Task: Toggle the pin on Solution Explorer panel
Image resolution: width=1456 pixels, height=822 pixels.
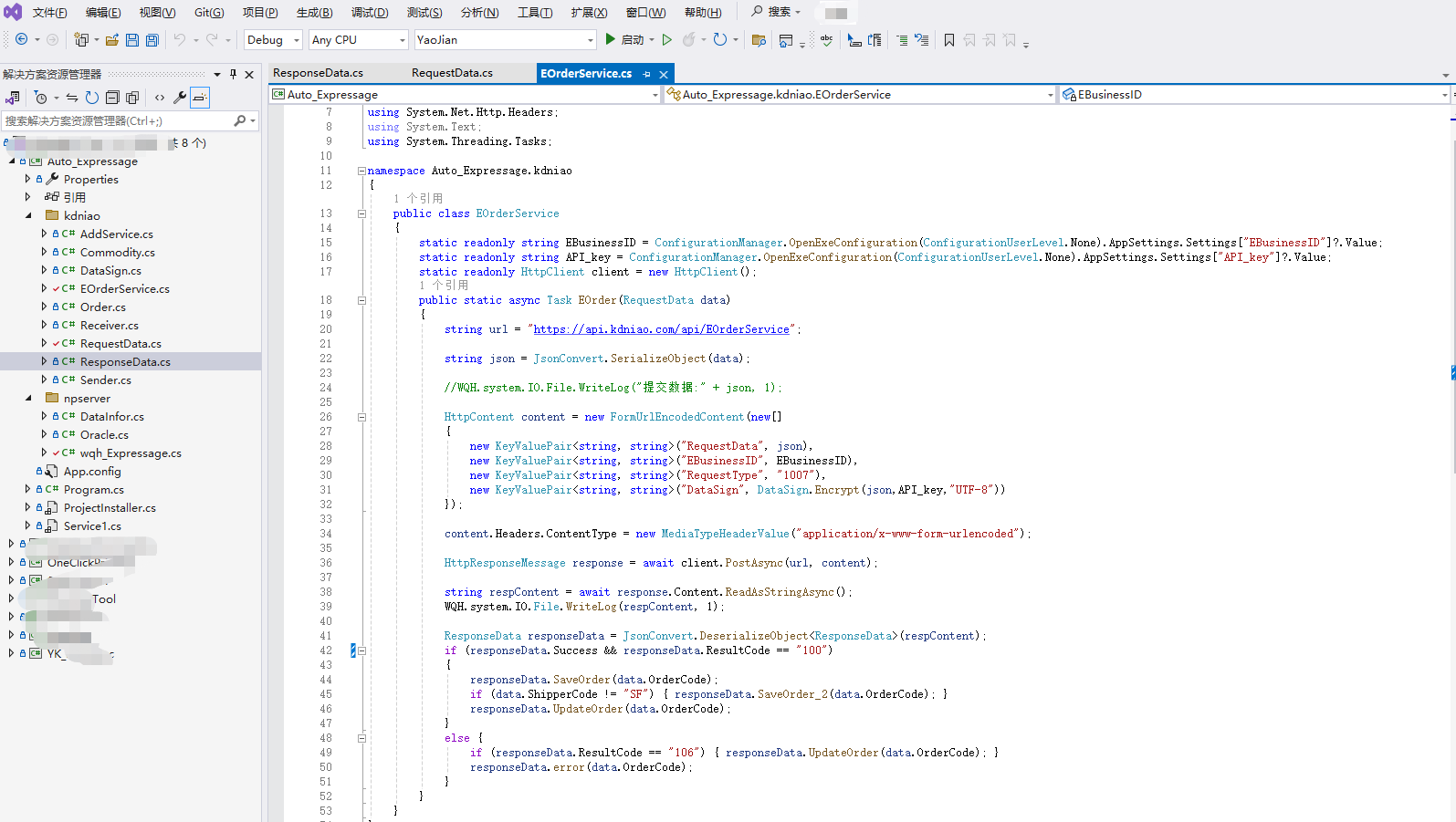Action: [x=233, y=74]
